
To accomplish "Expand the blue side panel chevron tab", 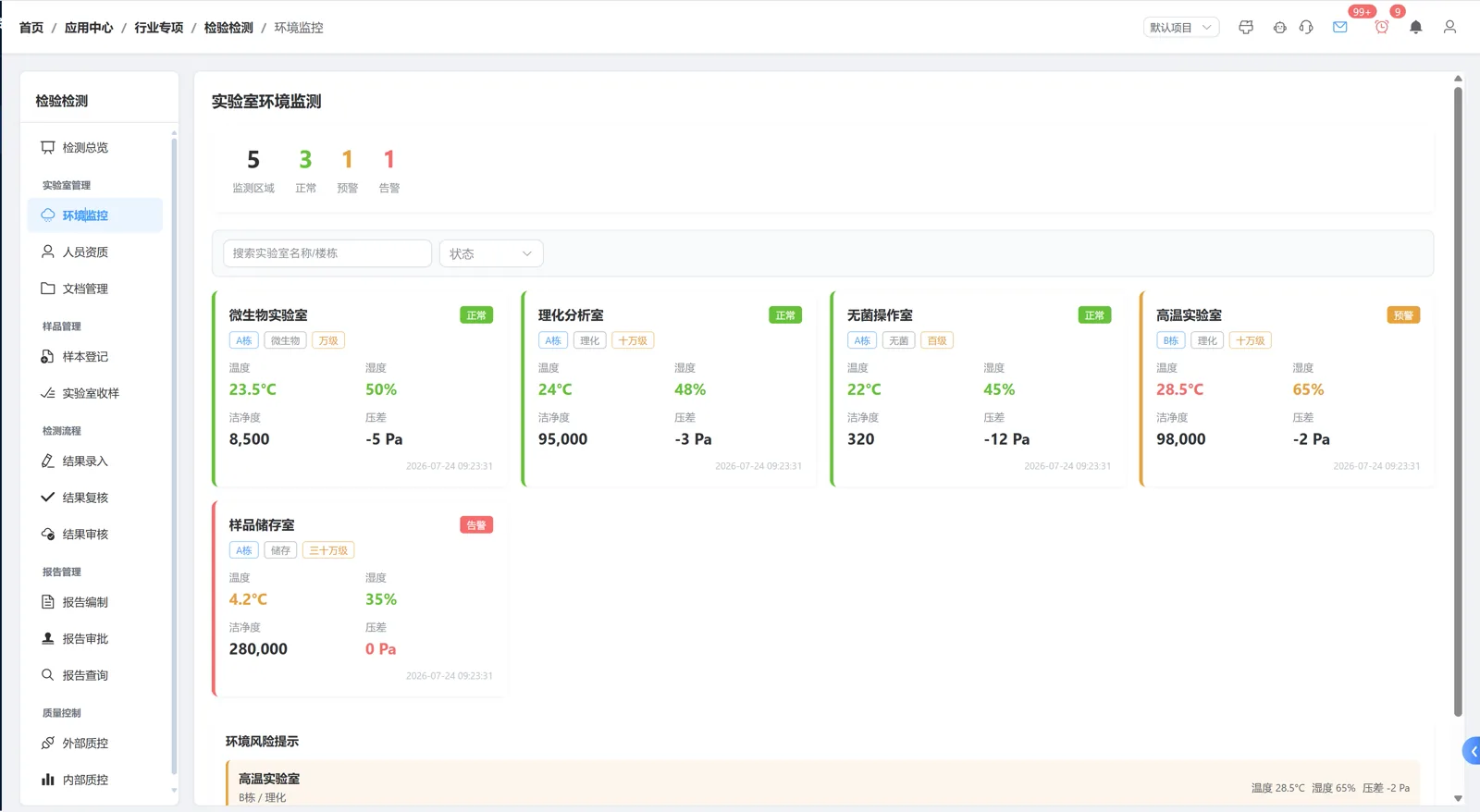I will point(1472,751).
